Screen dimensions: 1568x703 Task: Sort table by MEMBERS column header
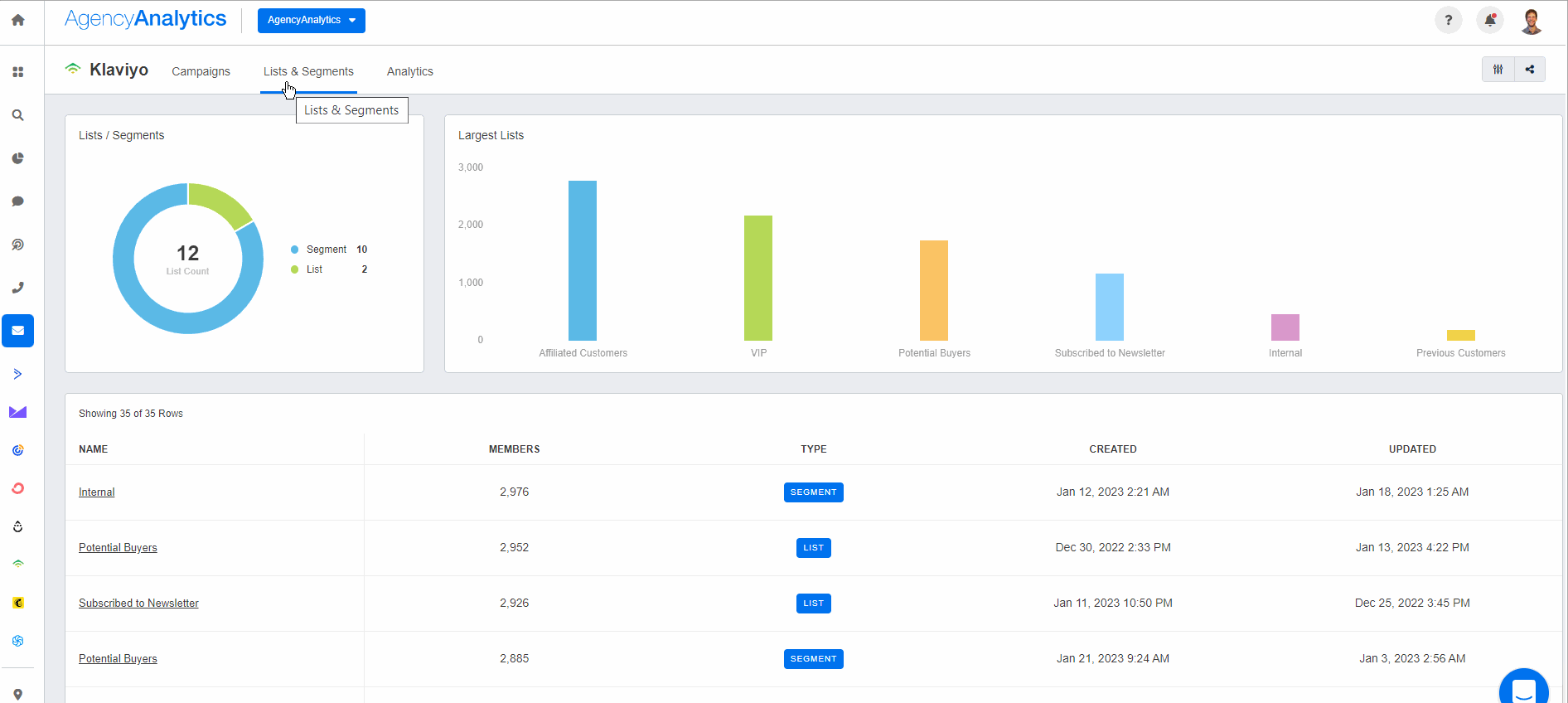tap(514, 449)
